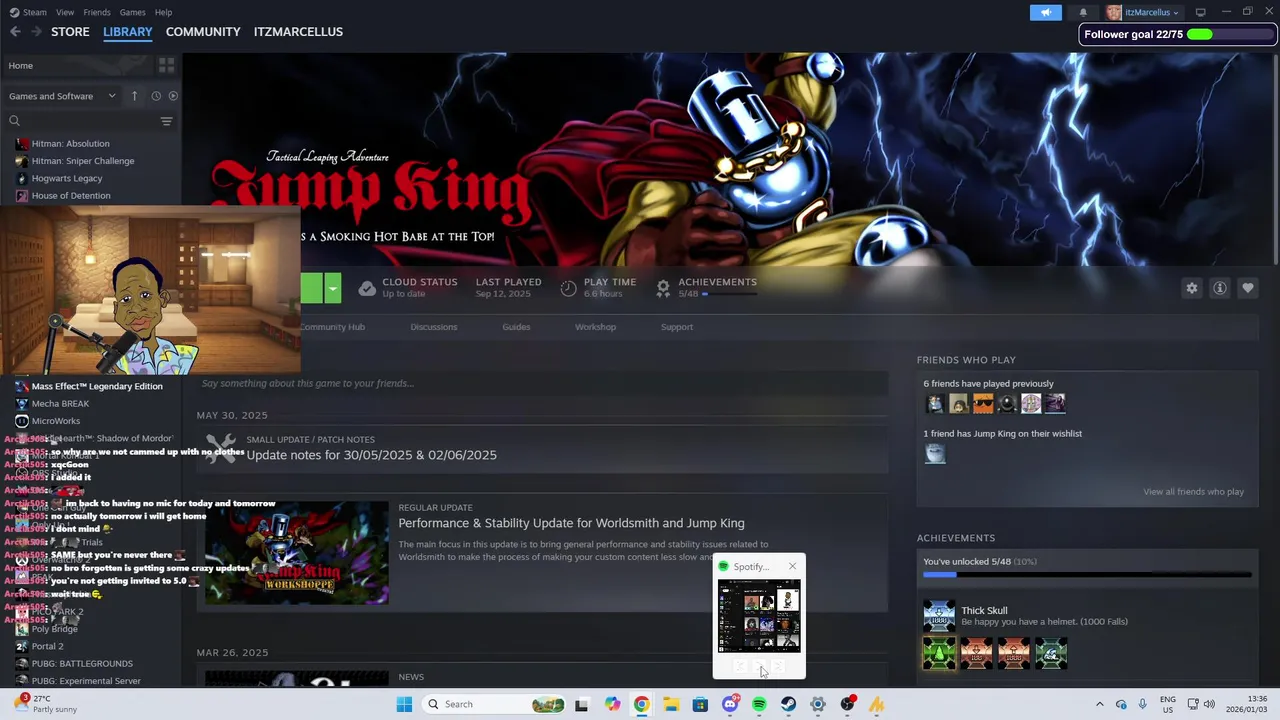Screen dimensions: 1280x720
Task: Switch to the COMMUNITY tab
Action: point(203,32)
